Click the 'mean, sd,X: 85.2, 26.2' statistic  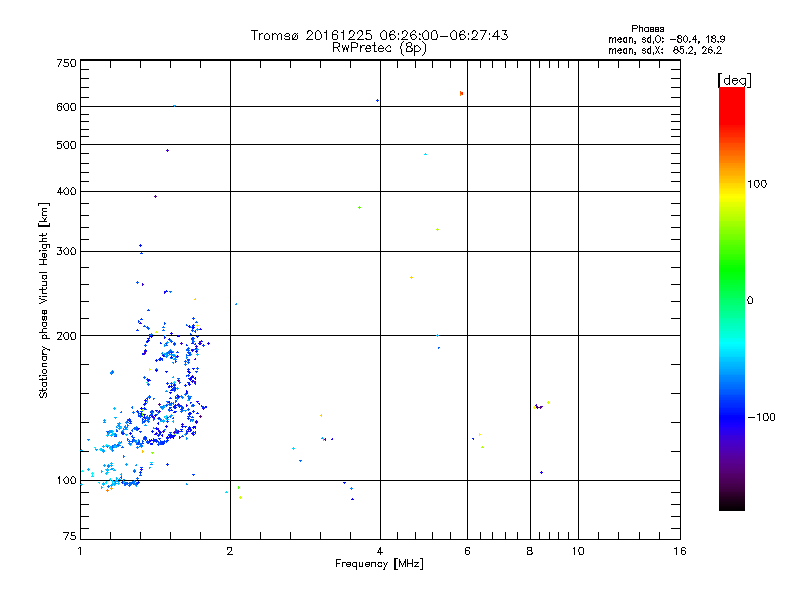[x=665, y=50]
